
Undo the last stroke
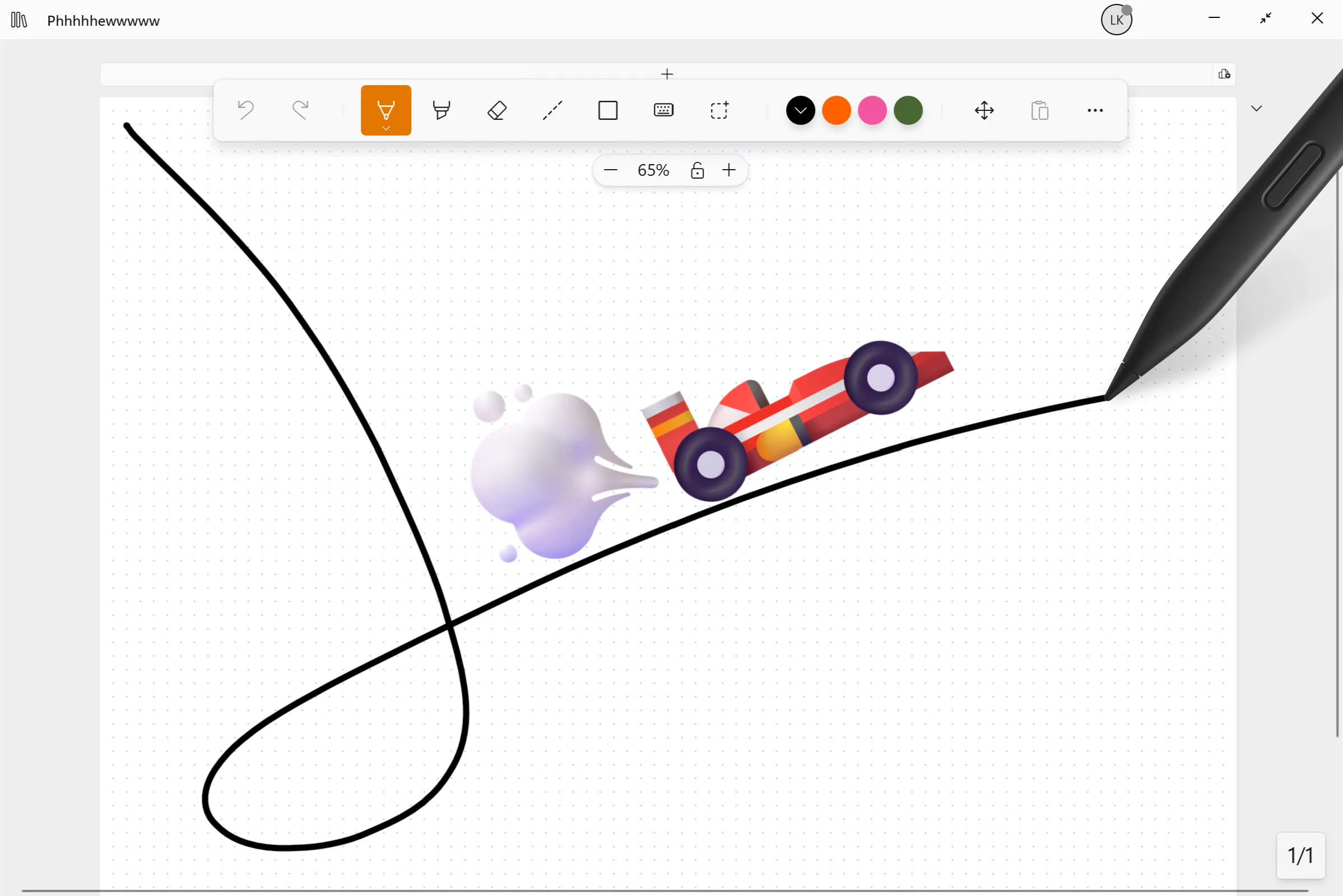245,110
